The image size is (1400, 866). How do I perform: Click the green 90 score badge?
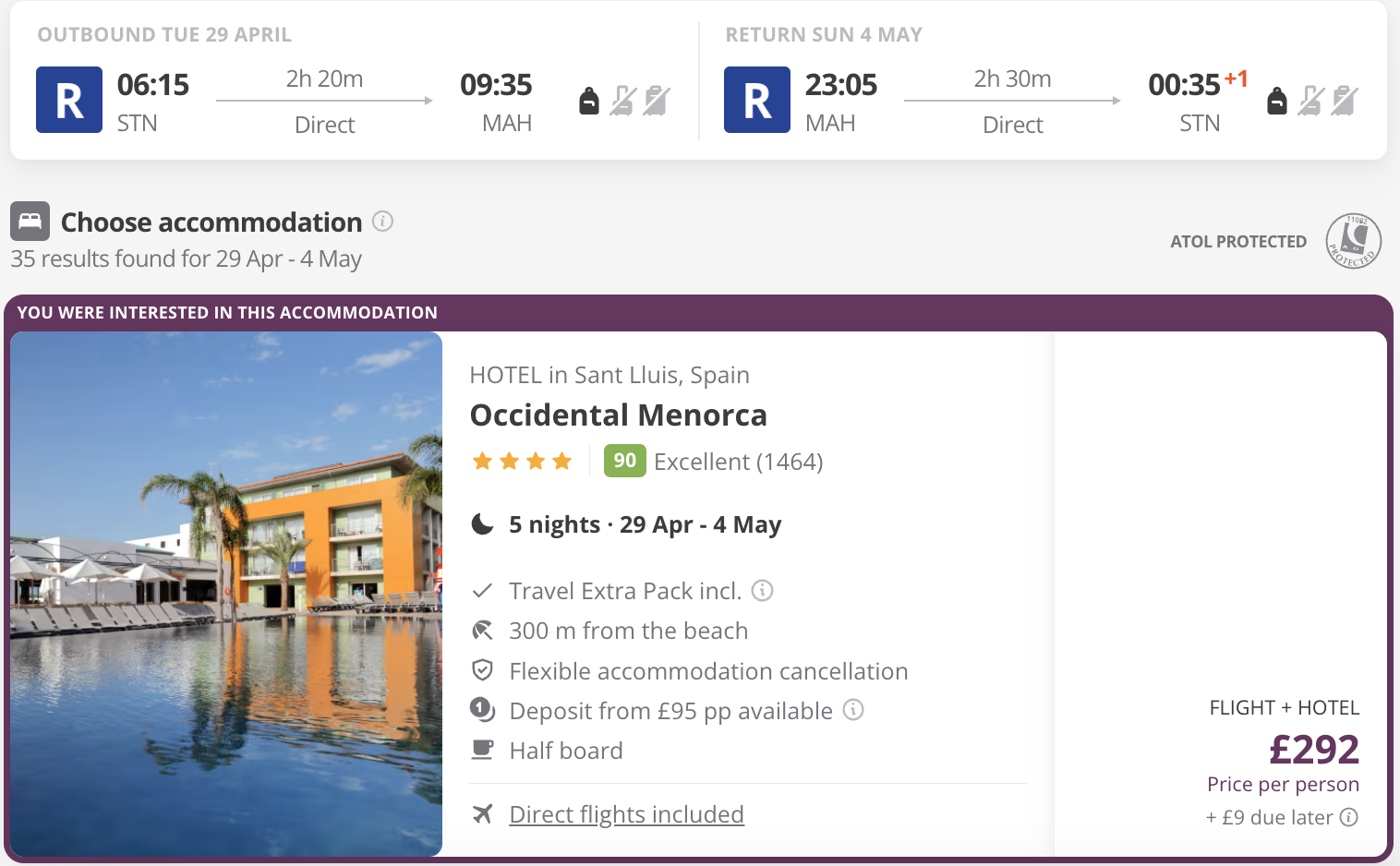[x=625, y=461]
